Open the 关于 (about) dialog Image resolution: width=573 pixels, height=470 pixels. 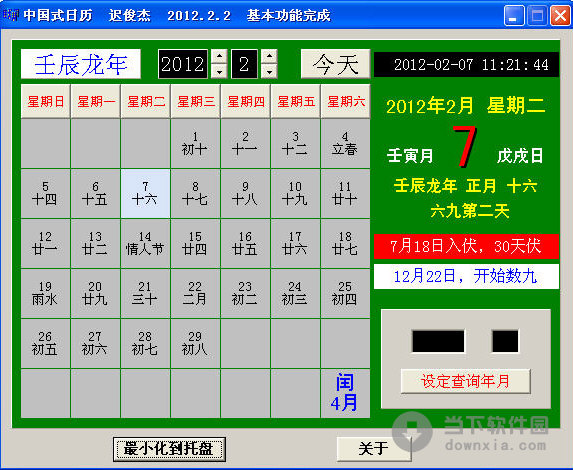tap(374, 449)
